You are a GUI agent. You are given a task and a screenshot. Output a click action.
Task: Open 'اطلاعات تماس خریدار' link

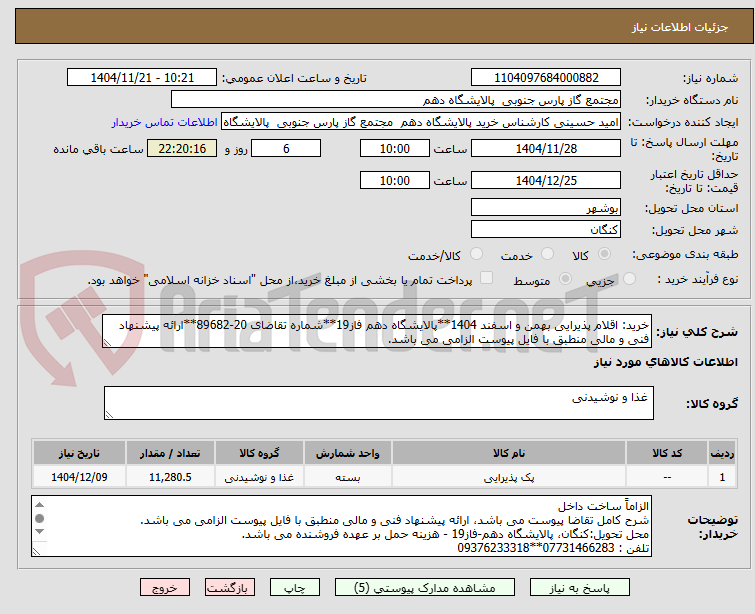click(165, 122)
